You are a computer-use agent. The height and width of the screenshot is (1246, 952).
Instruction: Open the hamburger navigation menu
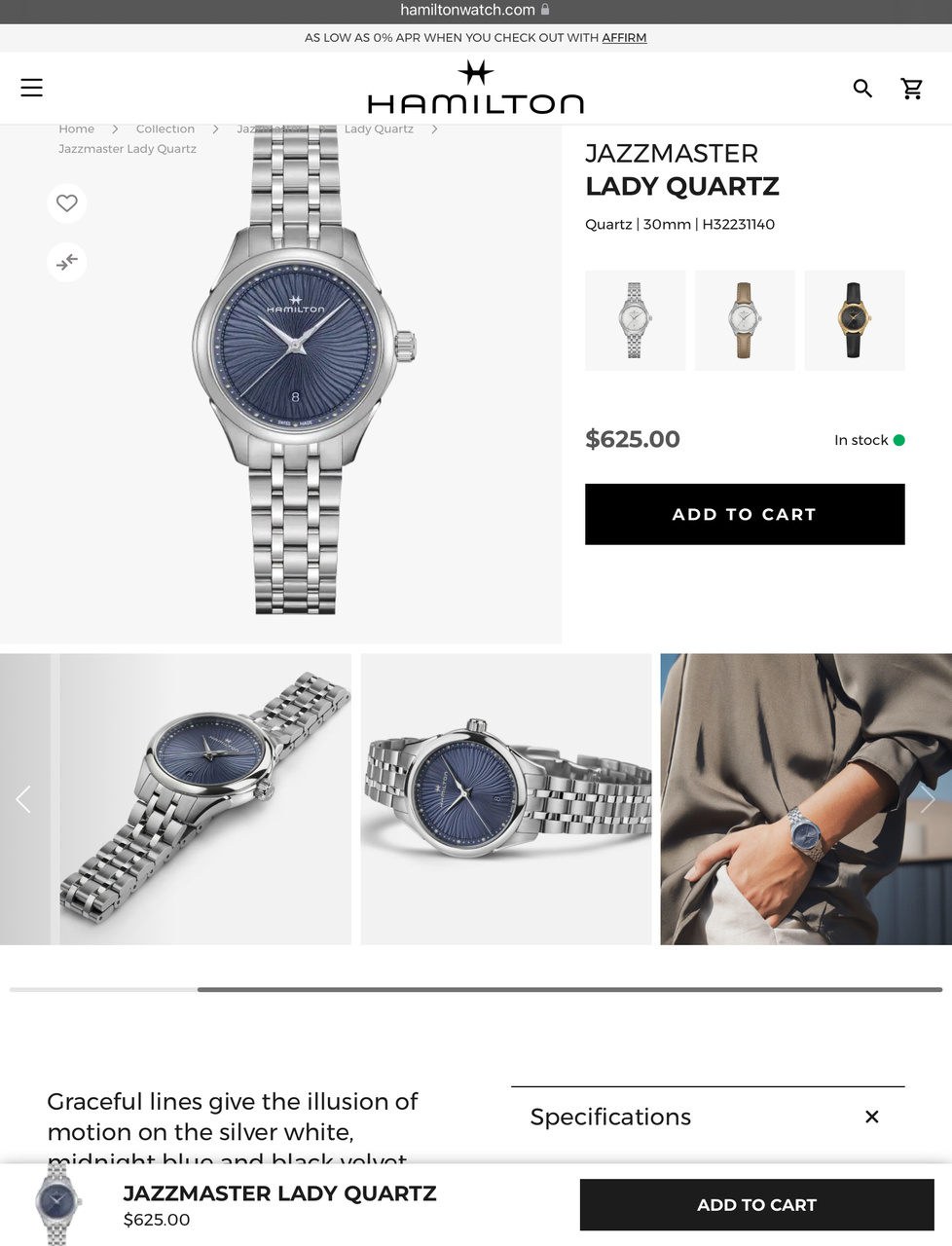pos(32,88)
